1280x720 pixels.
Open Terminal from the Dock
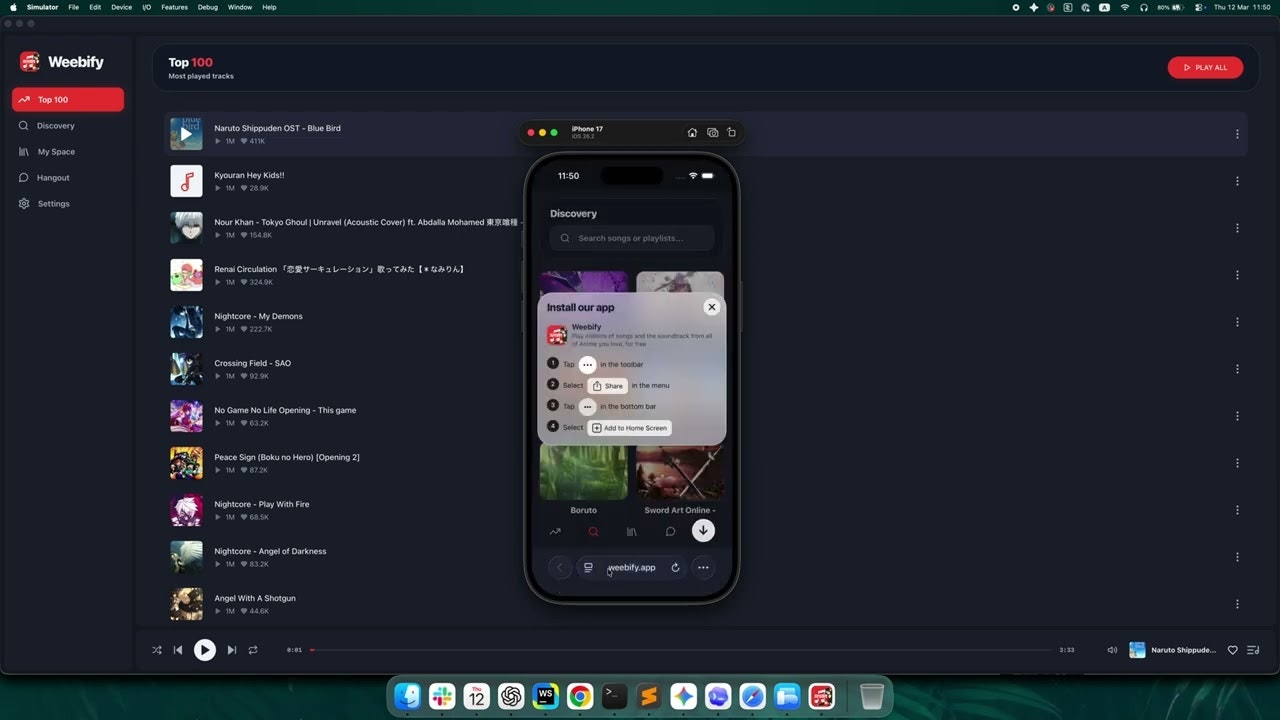click(615, 696)
